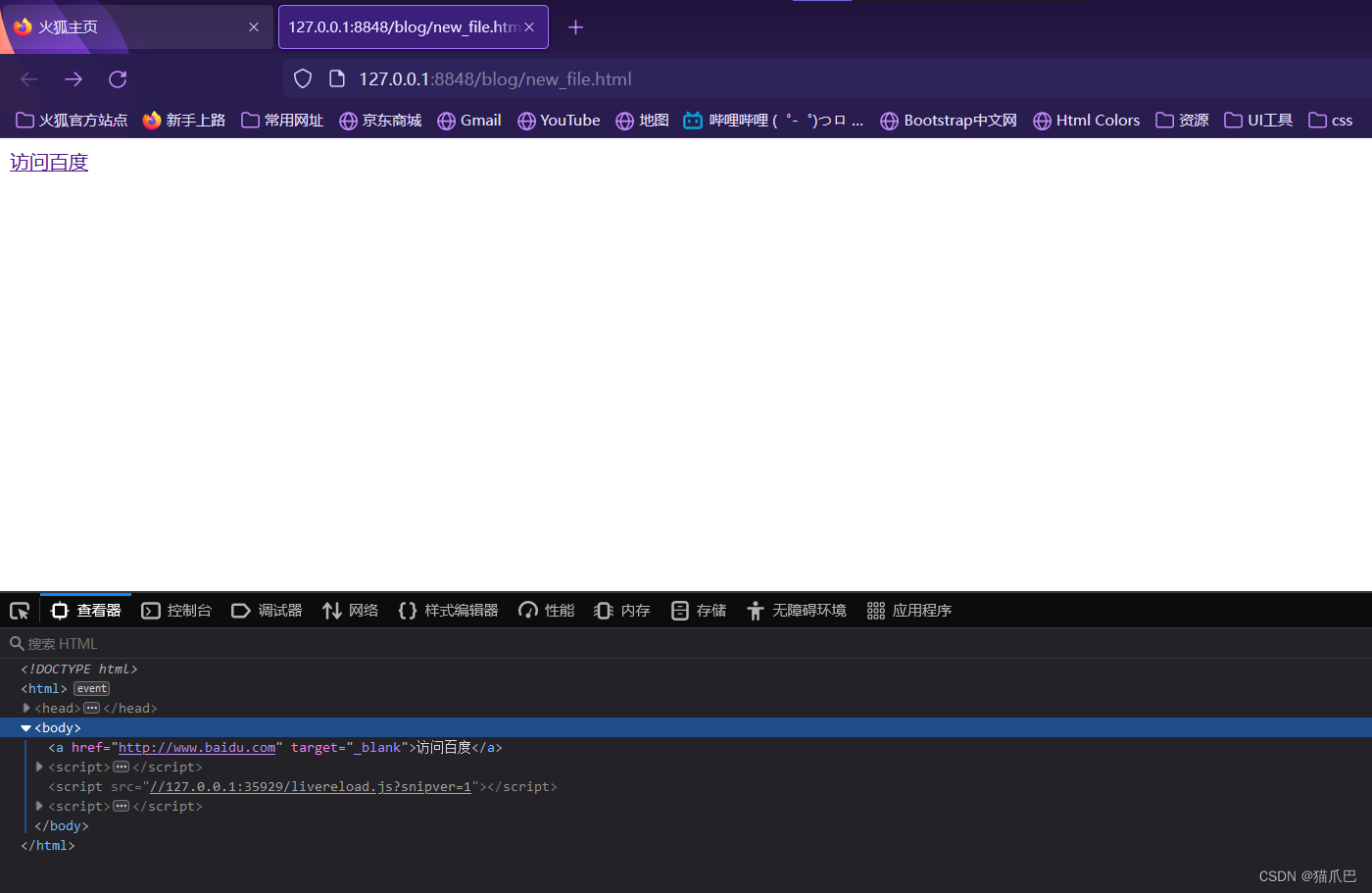Open the 应用程序 application tab

pos(909,611)
